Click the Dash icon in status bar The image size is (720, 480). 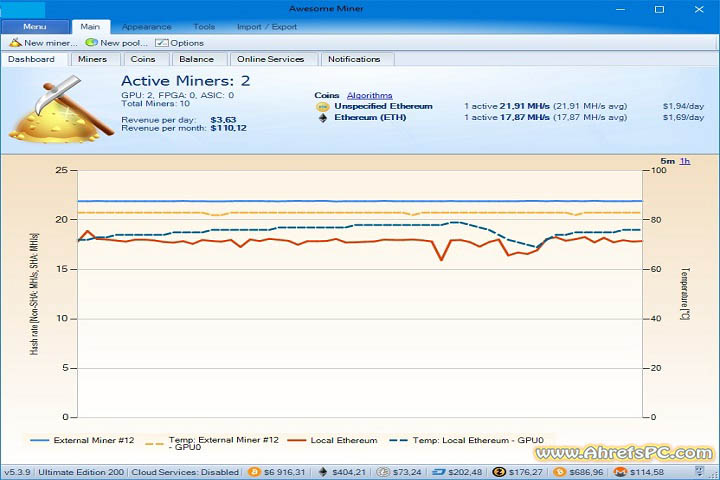(439, 472)
